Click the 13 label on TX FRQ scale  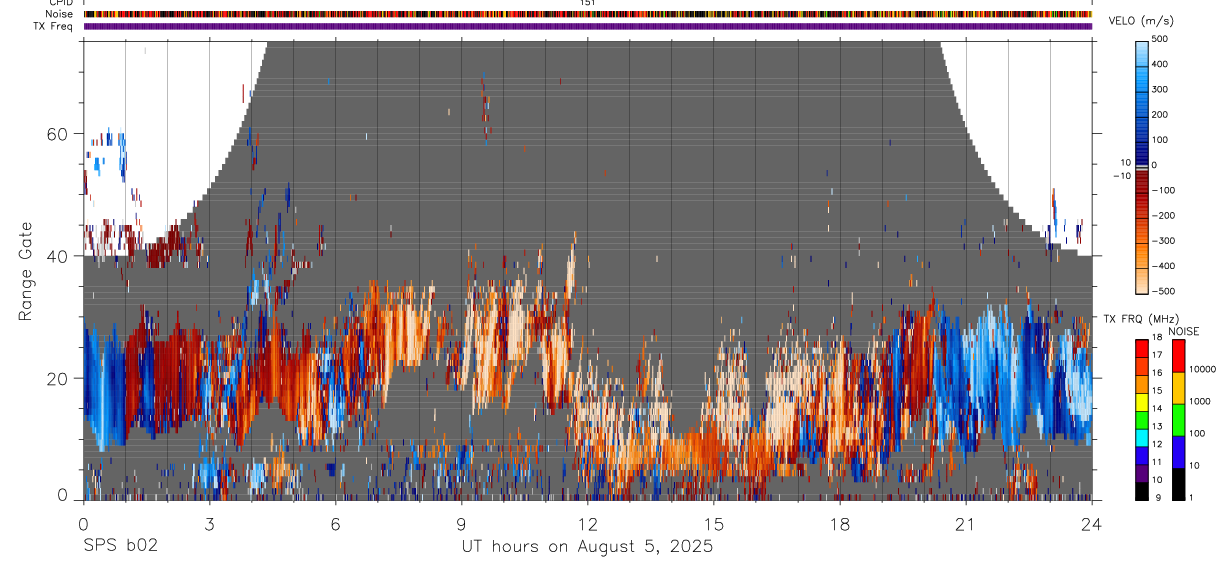coord(1158,427)
